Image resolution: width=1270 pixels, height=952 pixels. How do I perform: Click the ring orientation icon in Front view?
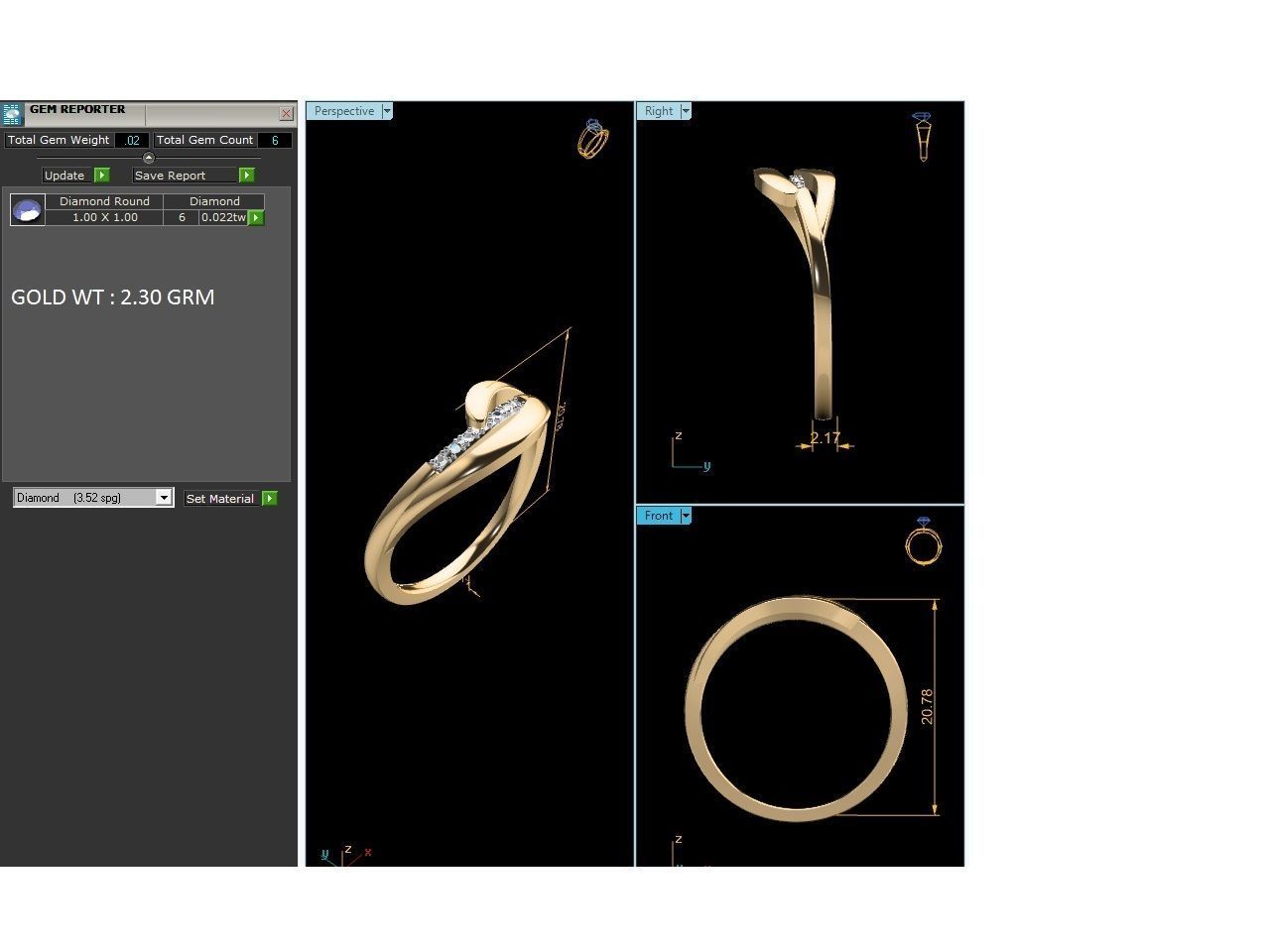pos(924,540)
